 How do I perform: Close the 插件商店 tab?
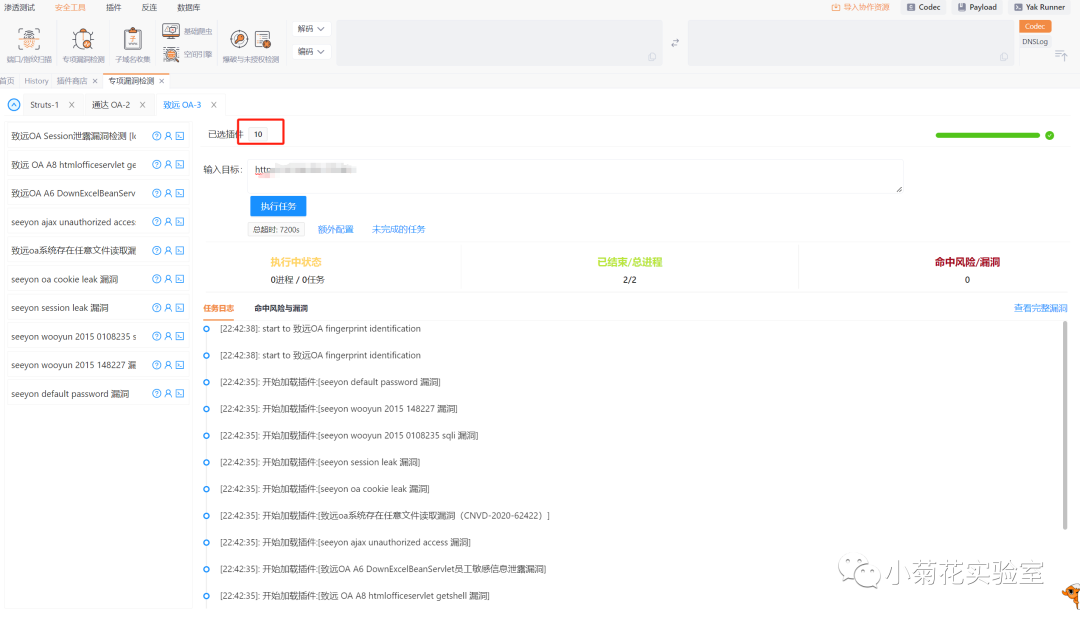click(x=95, y=81)
